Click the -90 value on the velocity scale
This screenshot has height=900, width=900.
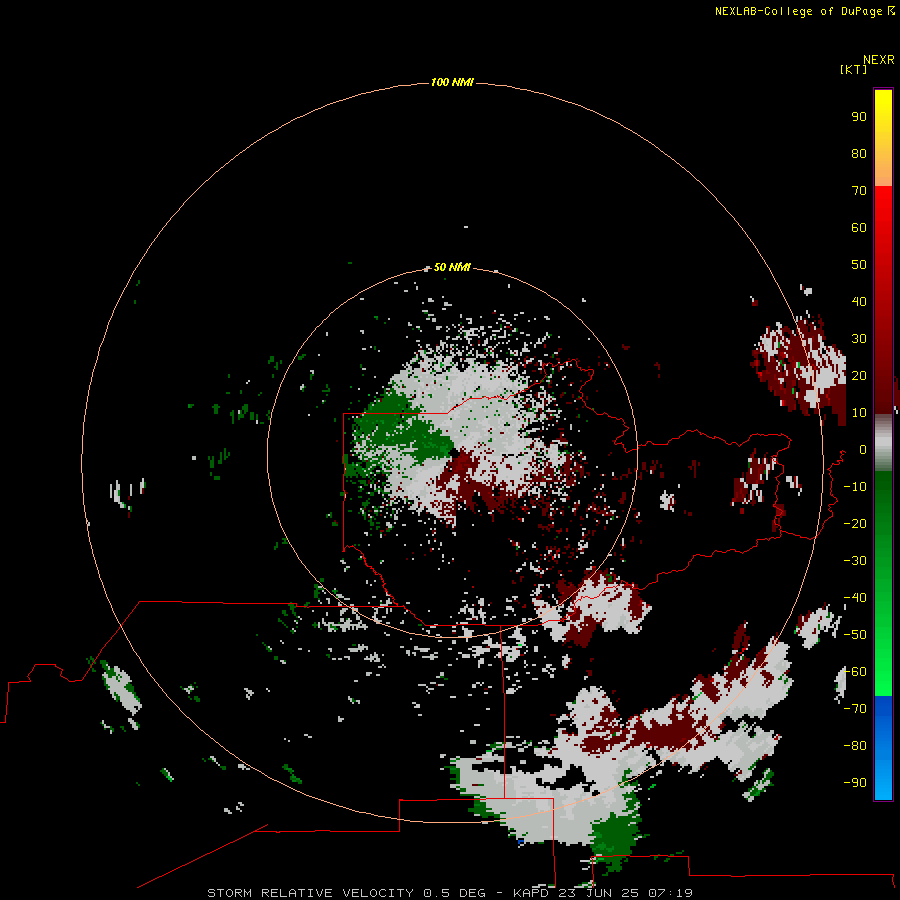coord(855,783)
